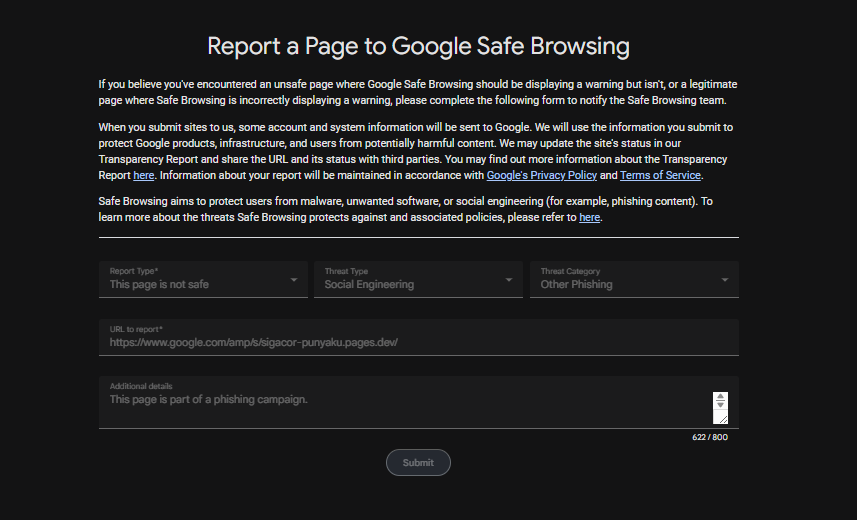
Task: Open the Threat Type dropdown
Action: pos(418,279)
